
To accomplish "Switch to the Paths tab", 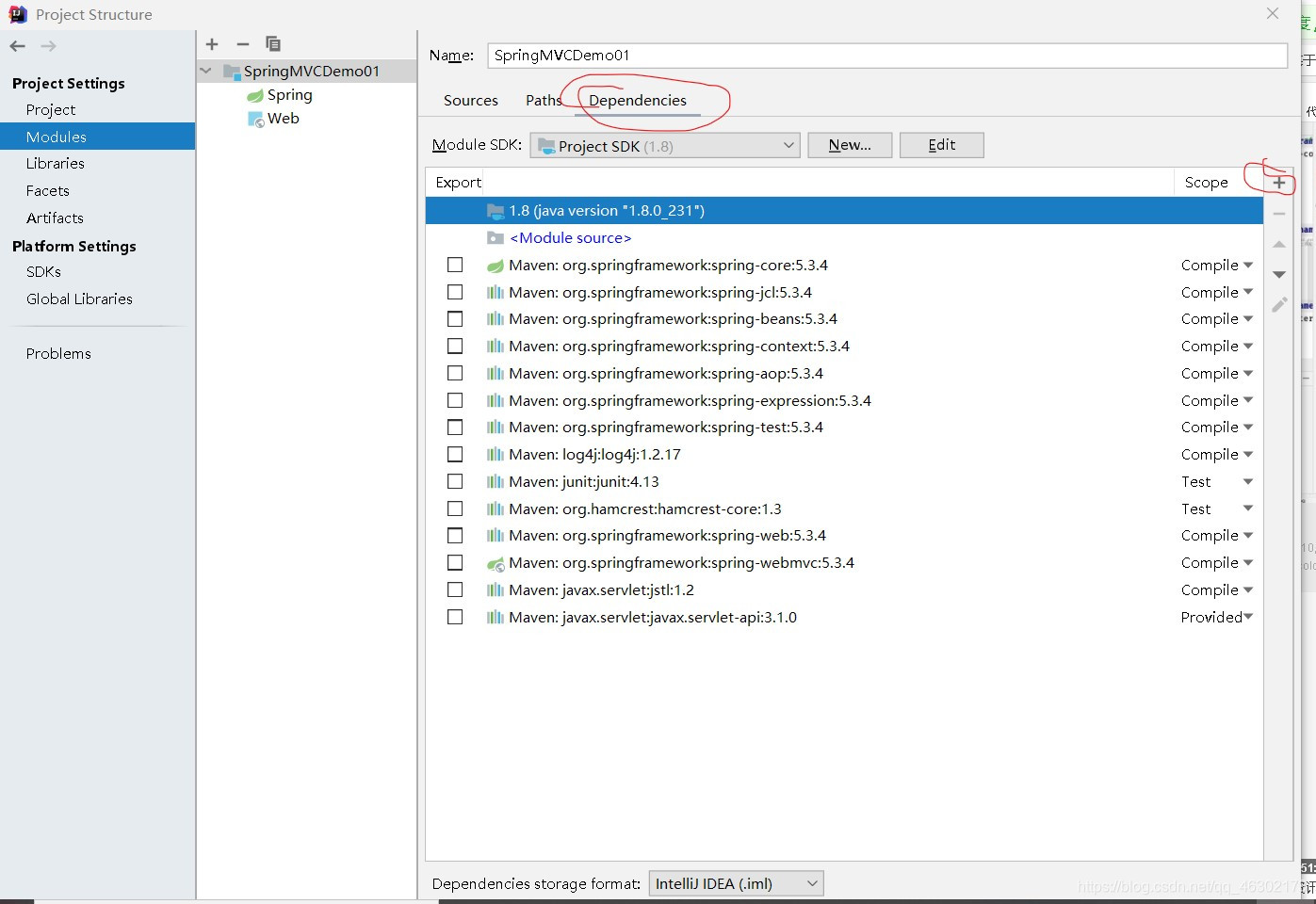I will [544, 100].
